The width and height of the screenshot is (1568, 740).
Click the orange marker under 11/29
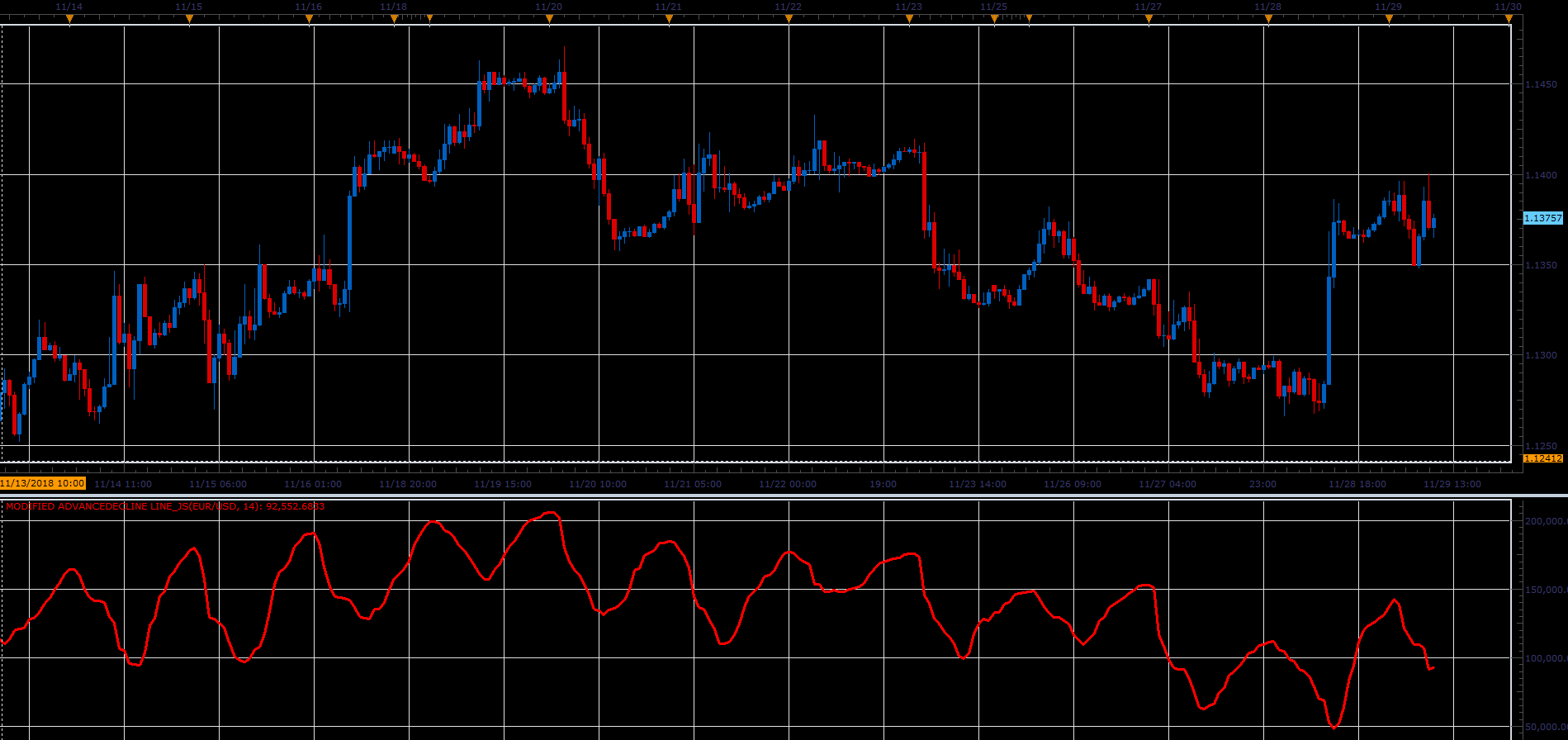click(x=1389, y=18)
